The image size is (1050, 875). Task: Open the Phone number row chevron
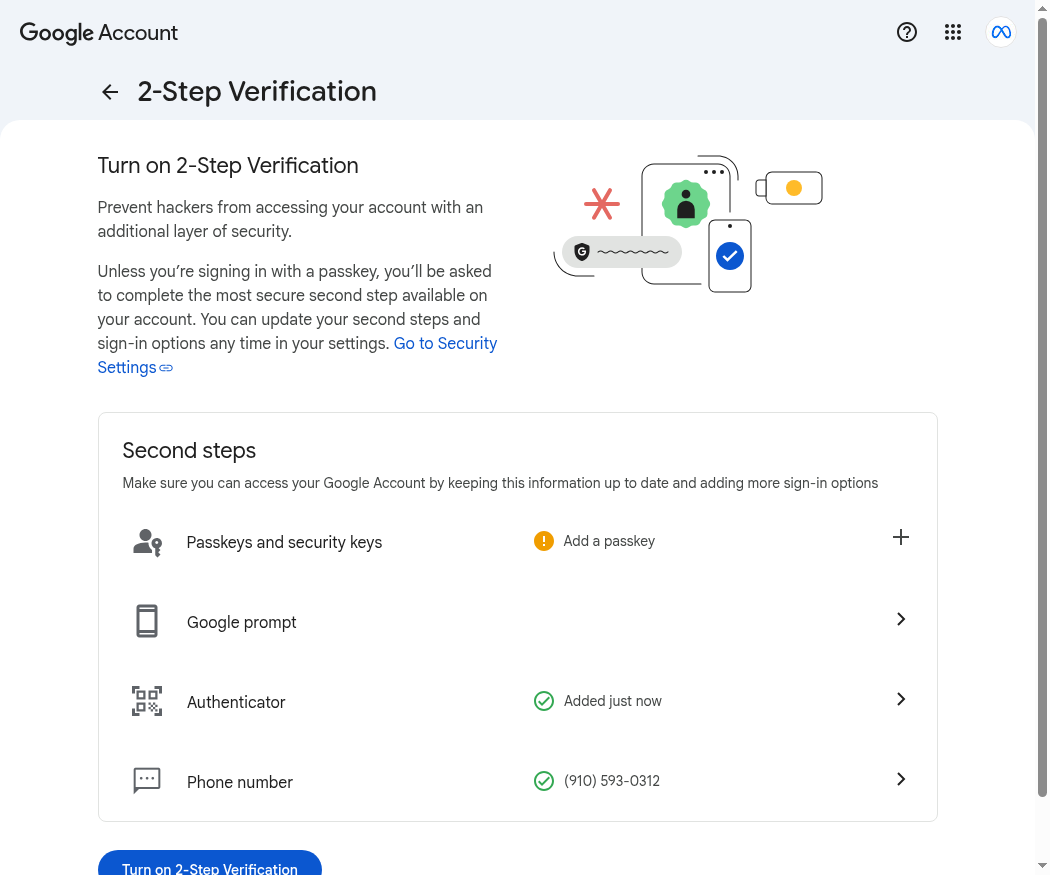901,779
